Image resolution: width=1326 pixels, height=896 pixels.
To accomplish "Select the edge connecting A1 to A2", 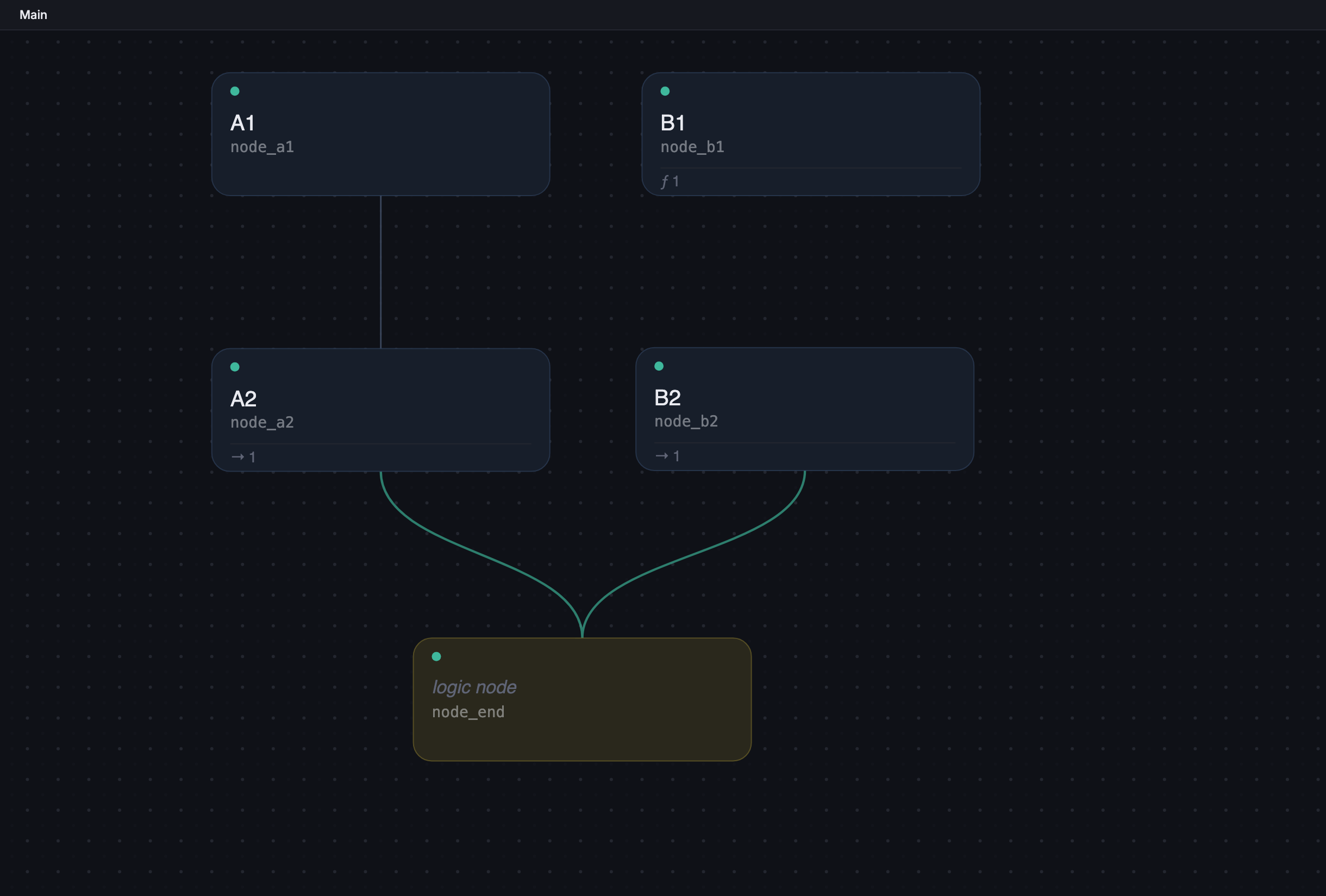I will [x=380, y=272].
